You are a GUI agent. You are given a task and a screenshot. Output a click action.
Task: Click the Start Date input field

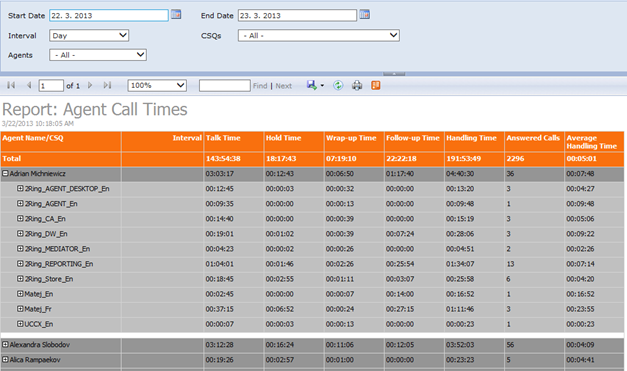109,16
